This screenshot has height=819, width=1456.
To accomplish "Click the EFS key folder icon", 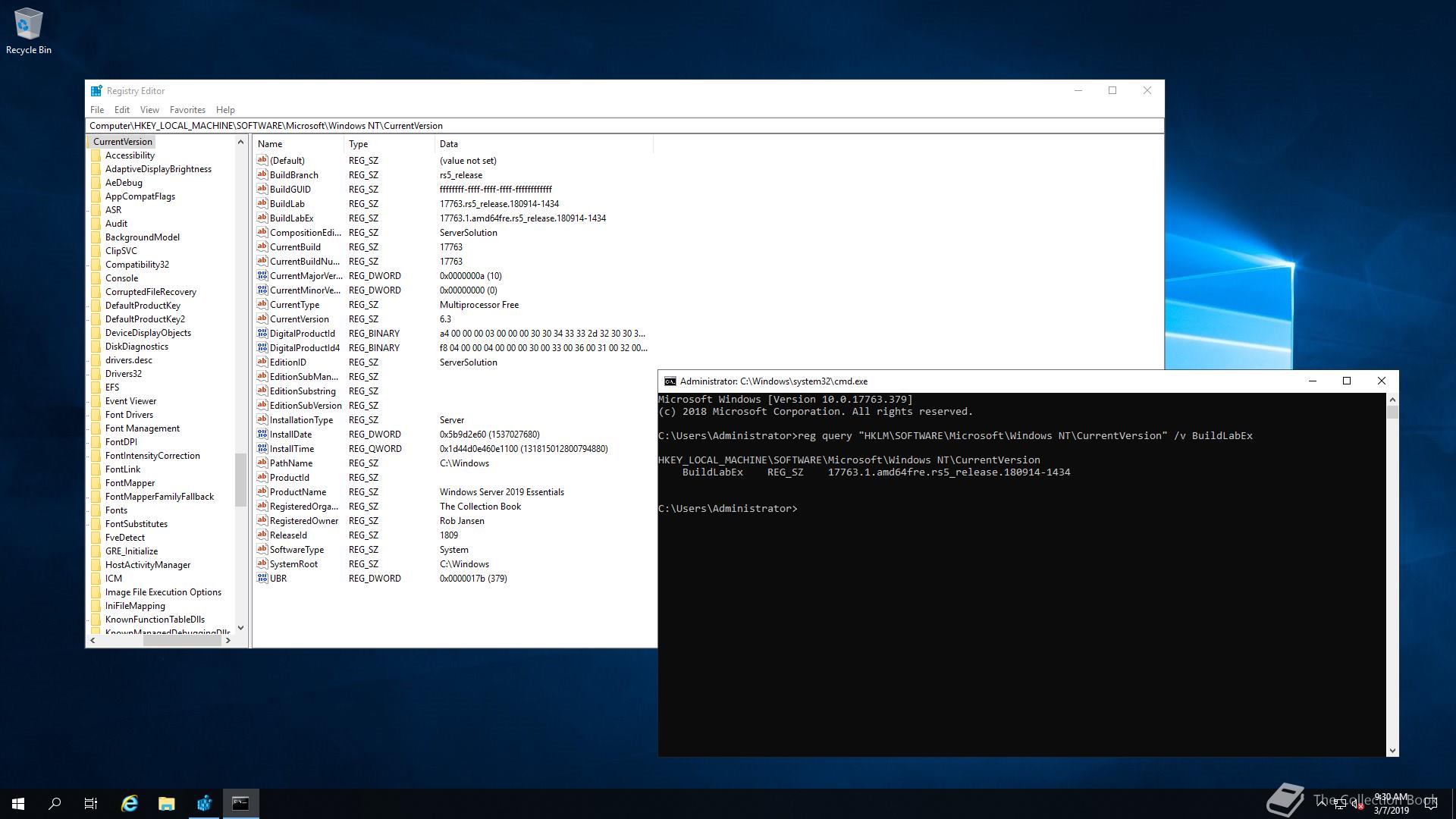I will [96, 388].
